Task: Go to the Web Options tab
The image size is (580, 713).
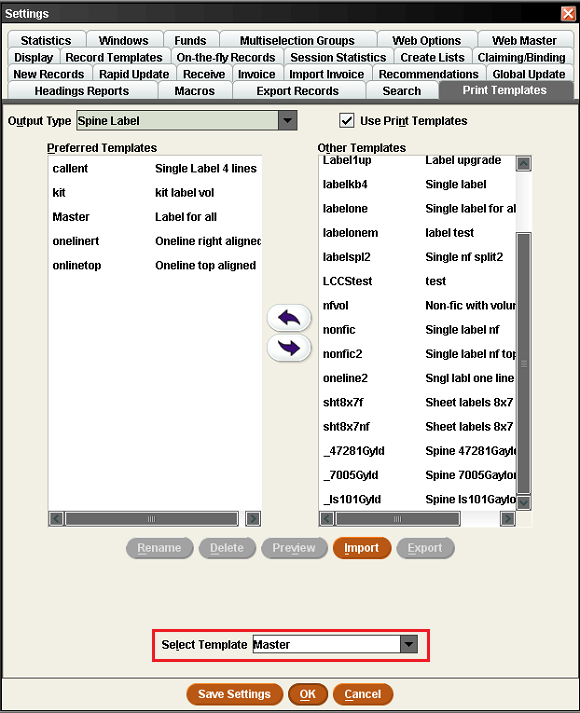Action: tap(427, 40)
